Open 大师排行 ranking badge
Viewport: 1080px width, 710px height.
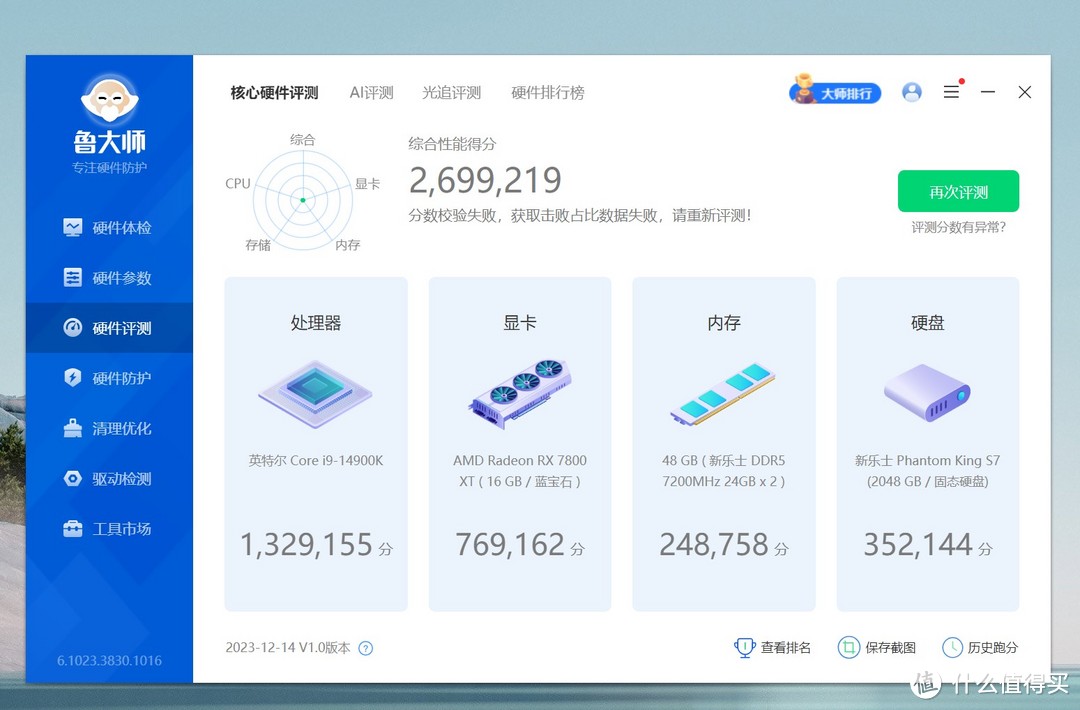(835, 91)
